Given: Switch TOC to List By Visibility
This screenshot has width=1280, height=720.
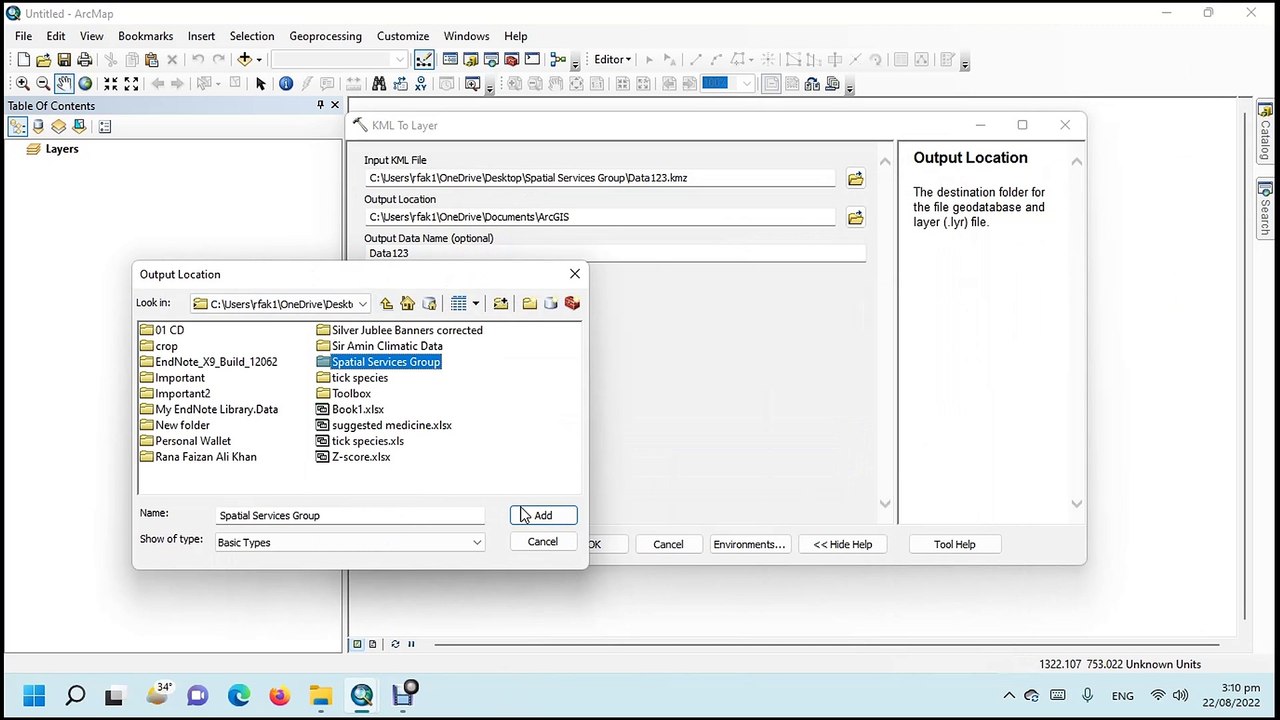Looking at the screenshot, I should [59, 127].
